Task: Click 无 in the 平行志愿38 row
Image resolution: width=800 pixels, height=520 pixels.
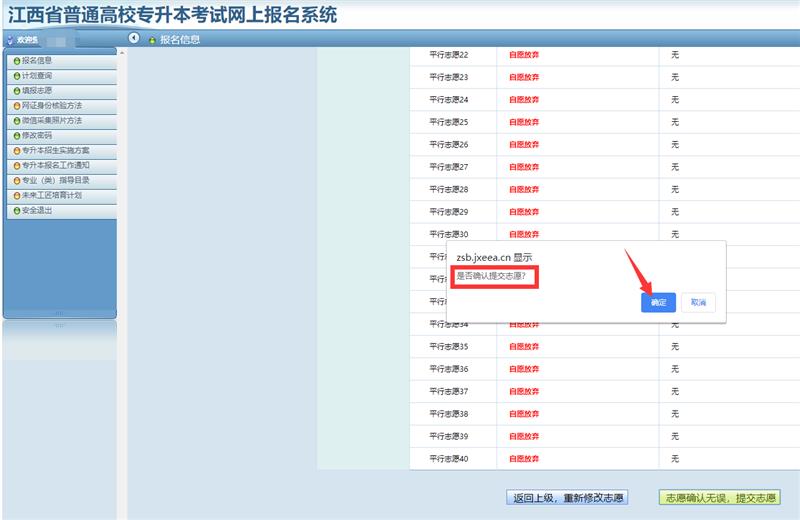Action: pos(674,414)
